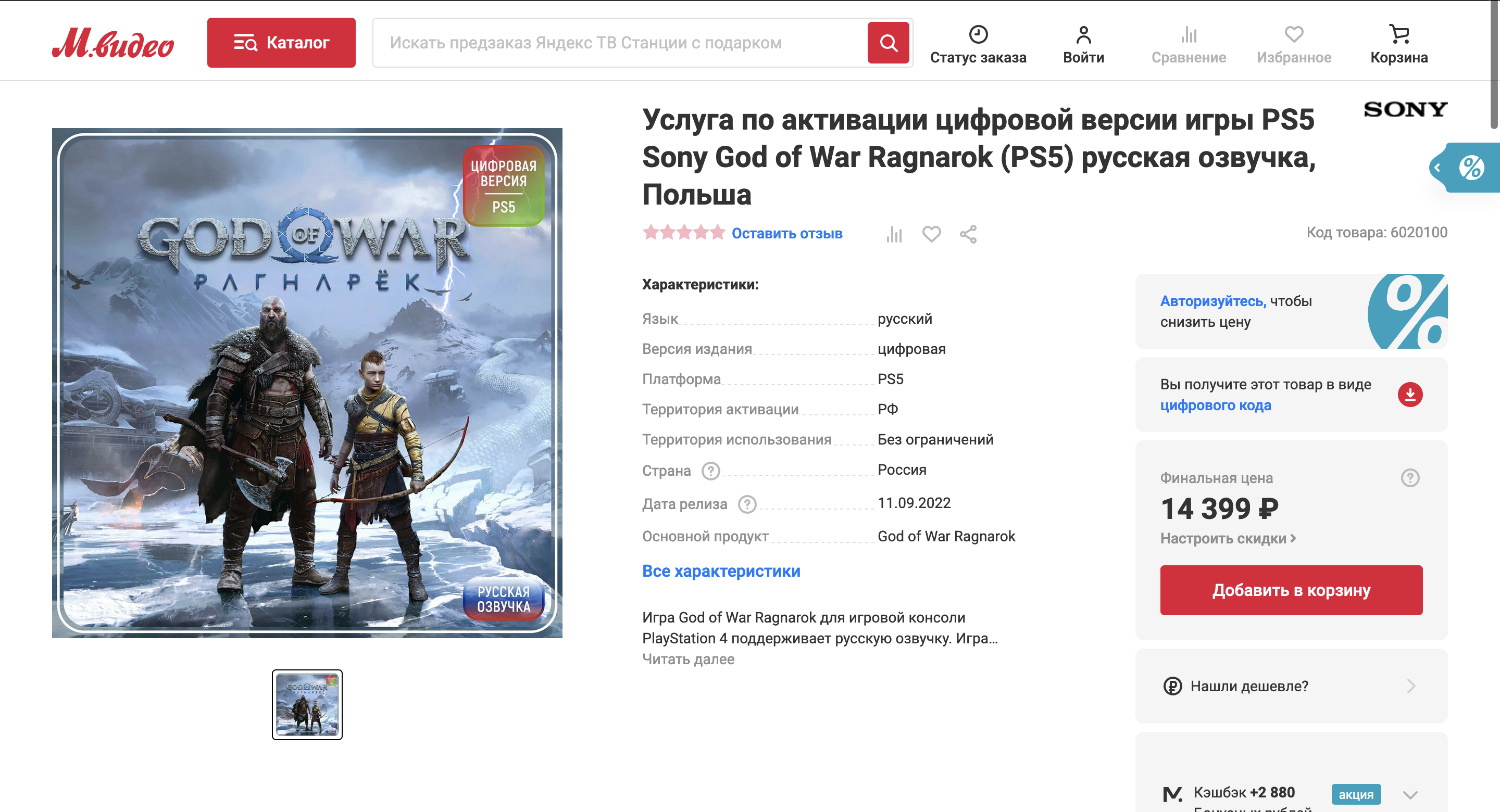Add product to comparison via bars icon
Viewport: 1500px width, 812px height.
pos(894,234)
